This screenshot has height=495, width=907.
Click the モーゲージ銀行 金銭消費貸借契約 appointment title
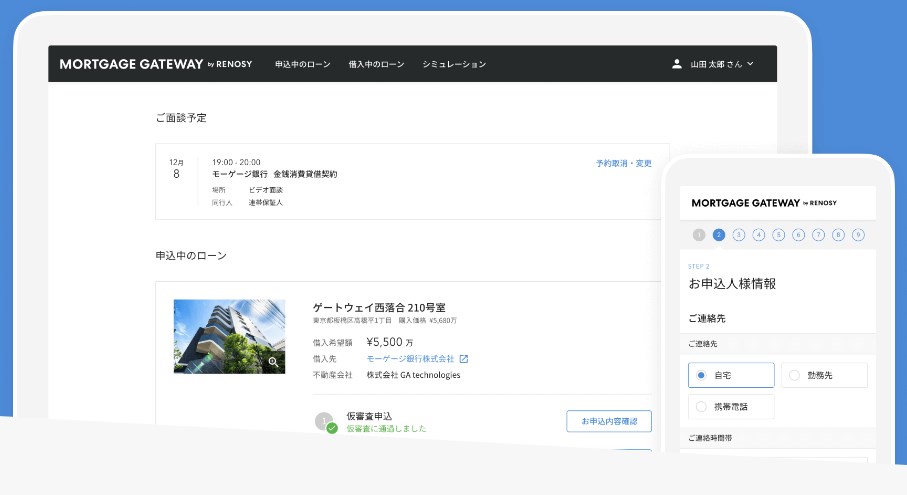click(x=275, y=174)
